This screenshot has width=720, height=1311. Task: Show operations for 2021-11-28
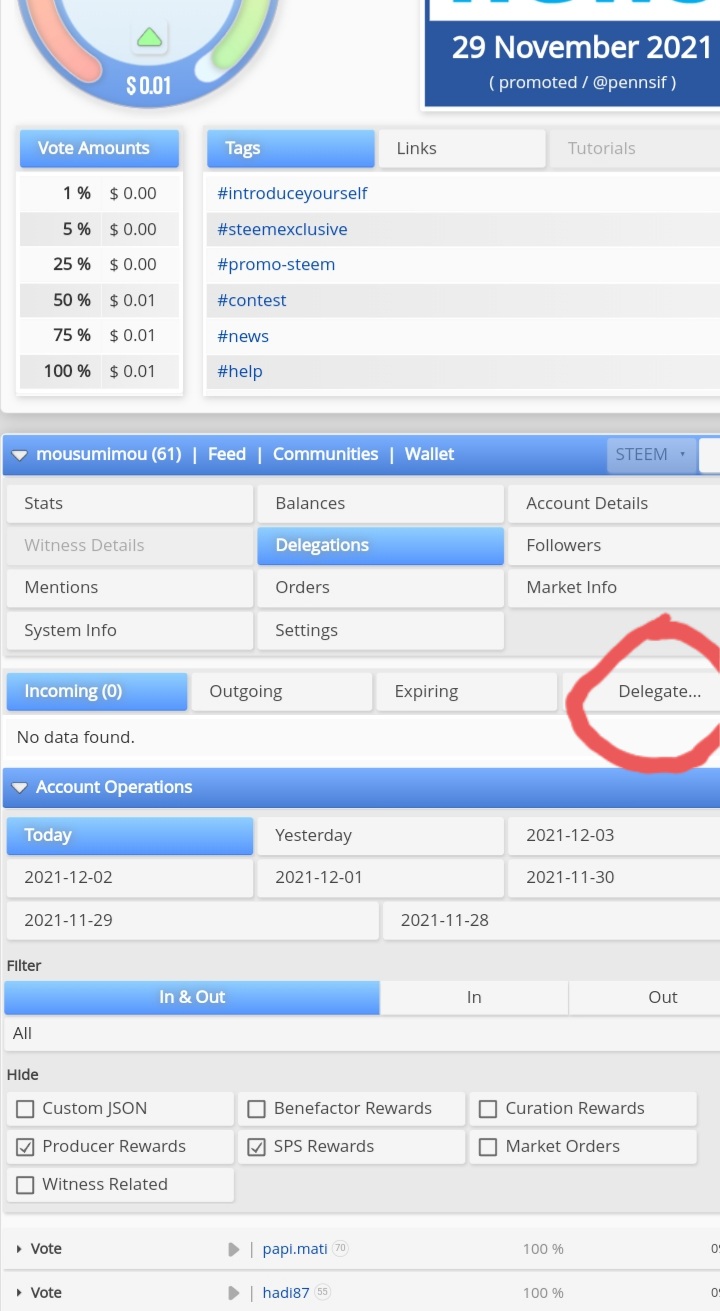pyautogui.click(x=551, y=920)
